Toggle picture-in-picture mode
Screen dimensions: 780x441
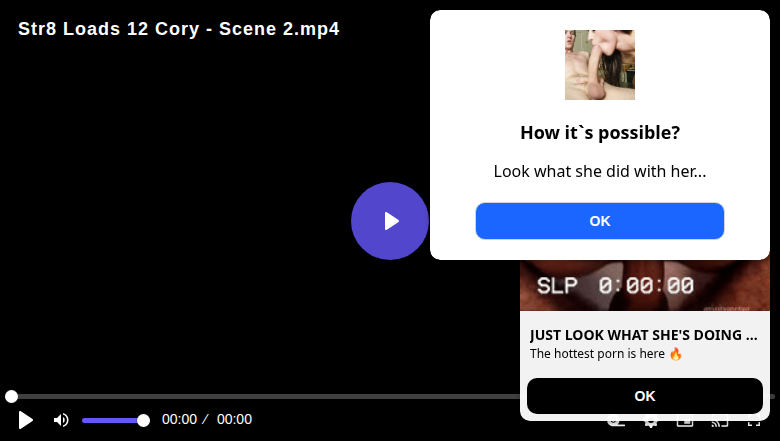point(685,424)
